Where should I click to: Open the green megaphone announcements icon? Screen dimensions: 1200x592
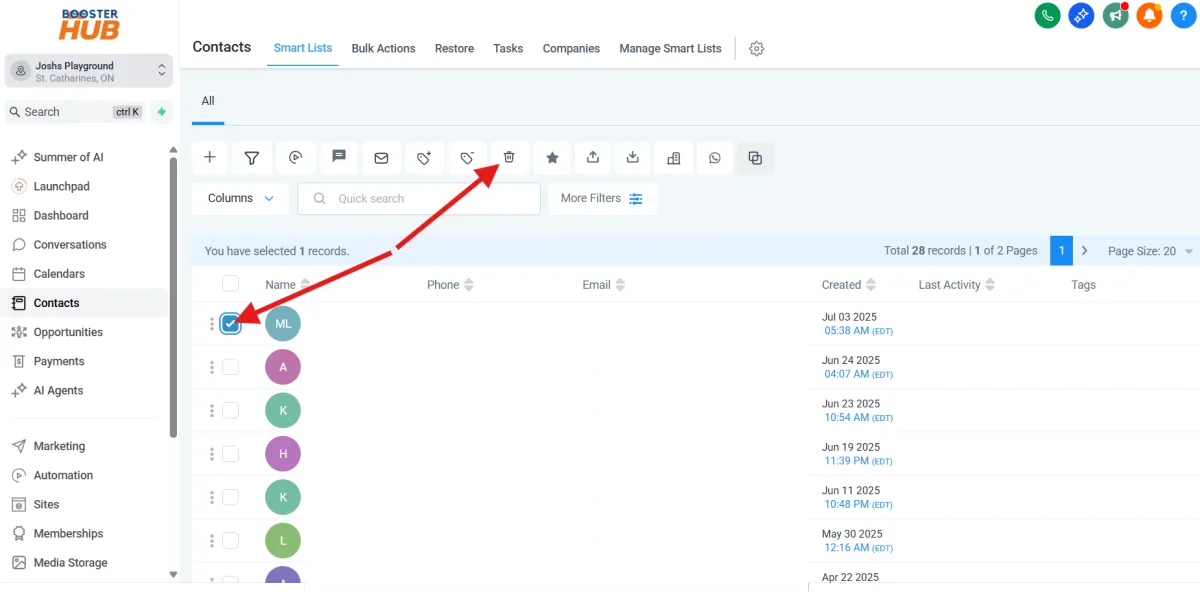pos(1115,15)
